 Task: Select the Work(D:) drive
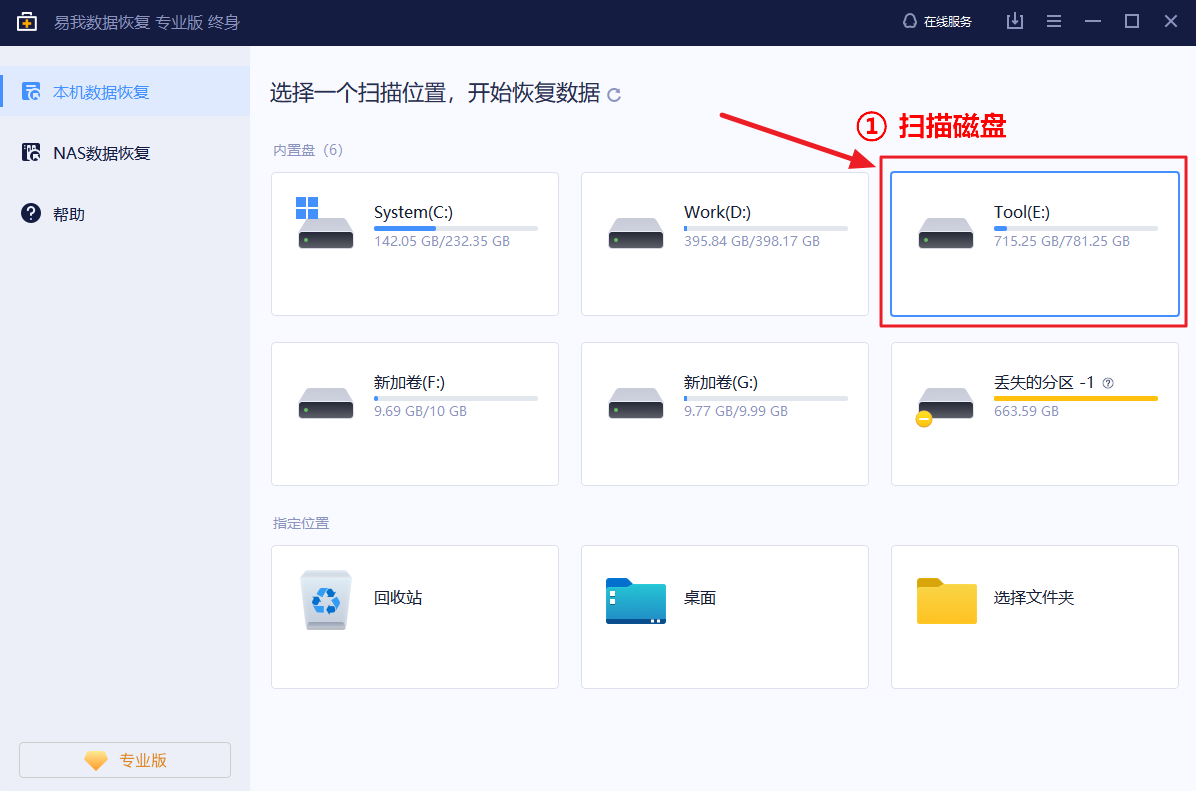click(724, 244)
